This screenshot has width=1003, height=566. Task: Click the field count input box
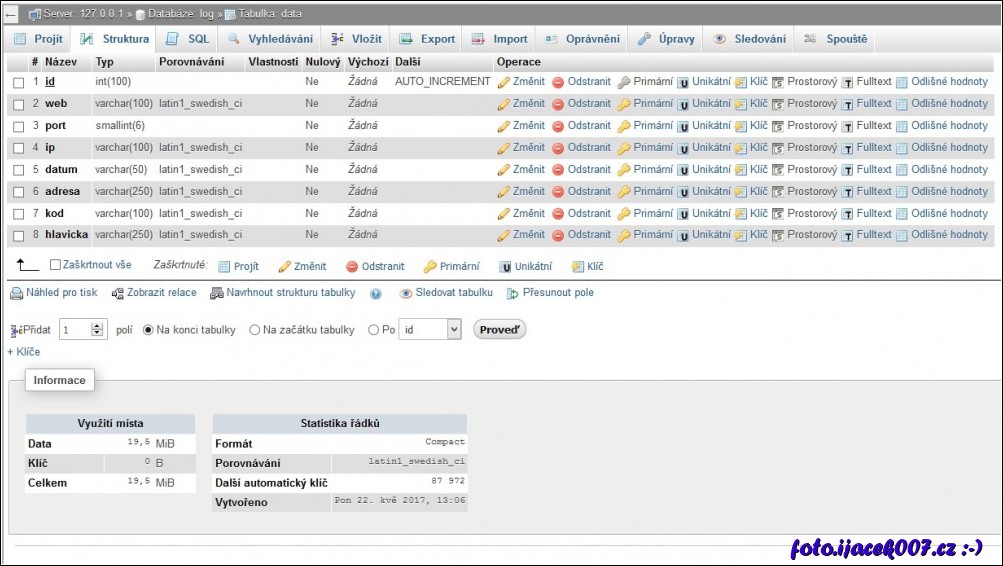74,330
